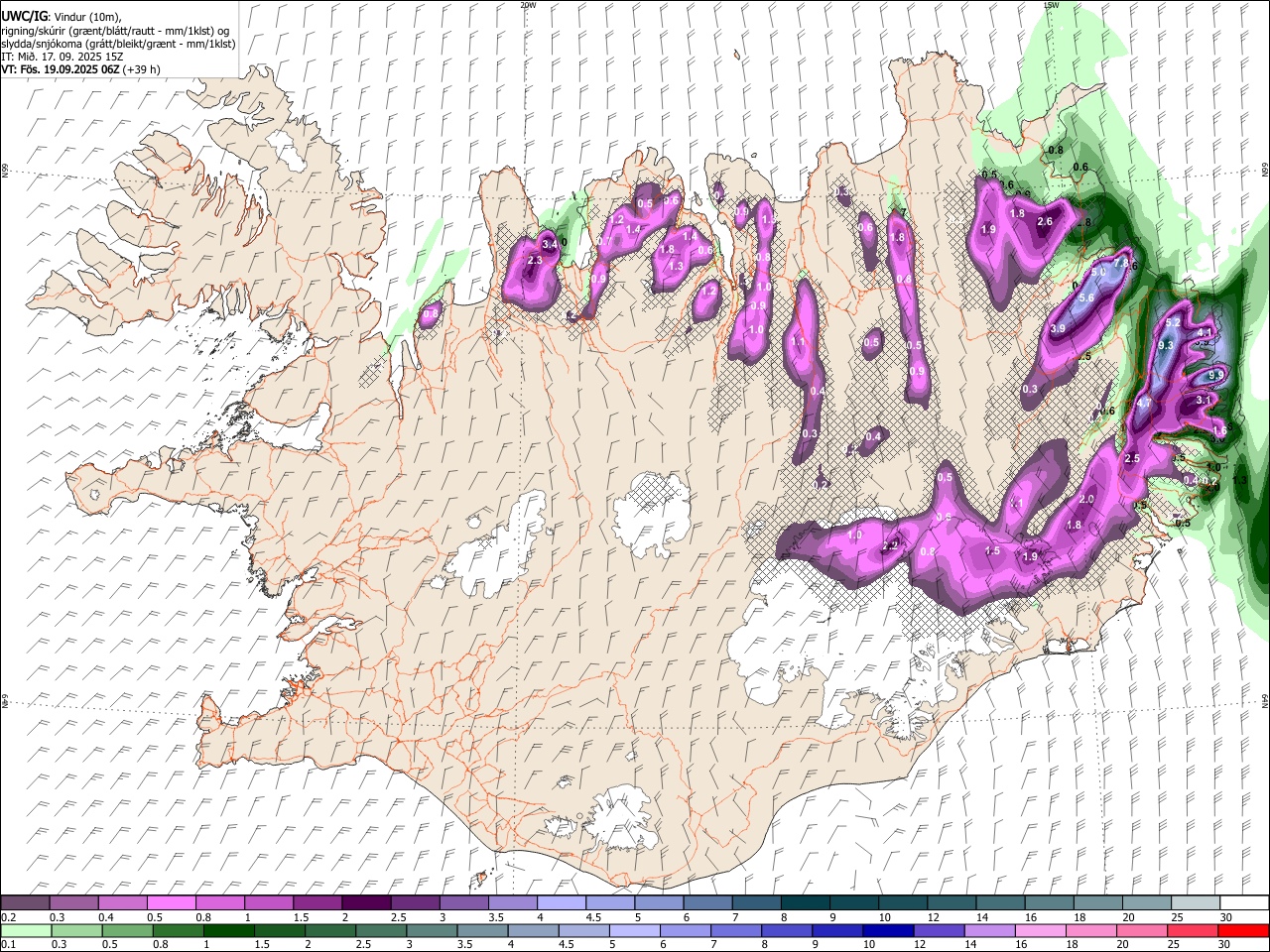Click the upper legend swatch labeled 8
The height and width of the screenshot is (952, 1270).
[803, 903]
